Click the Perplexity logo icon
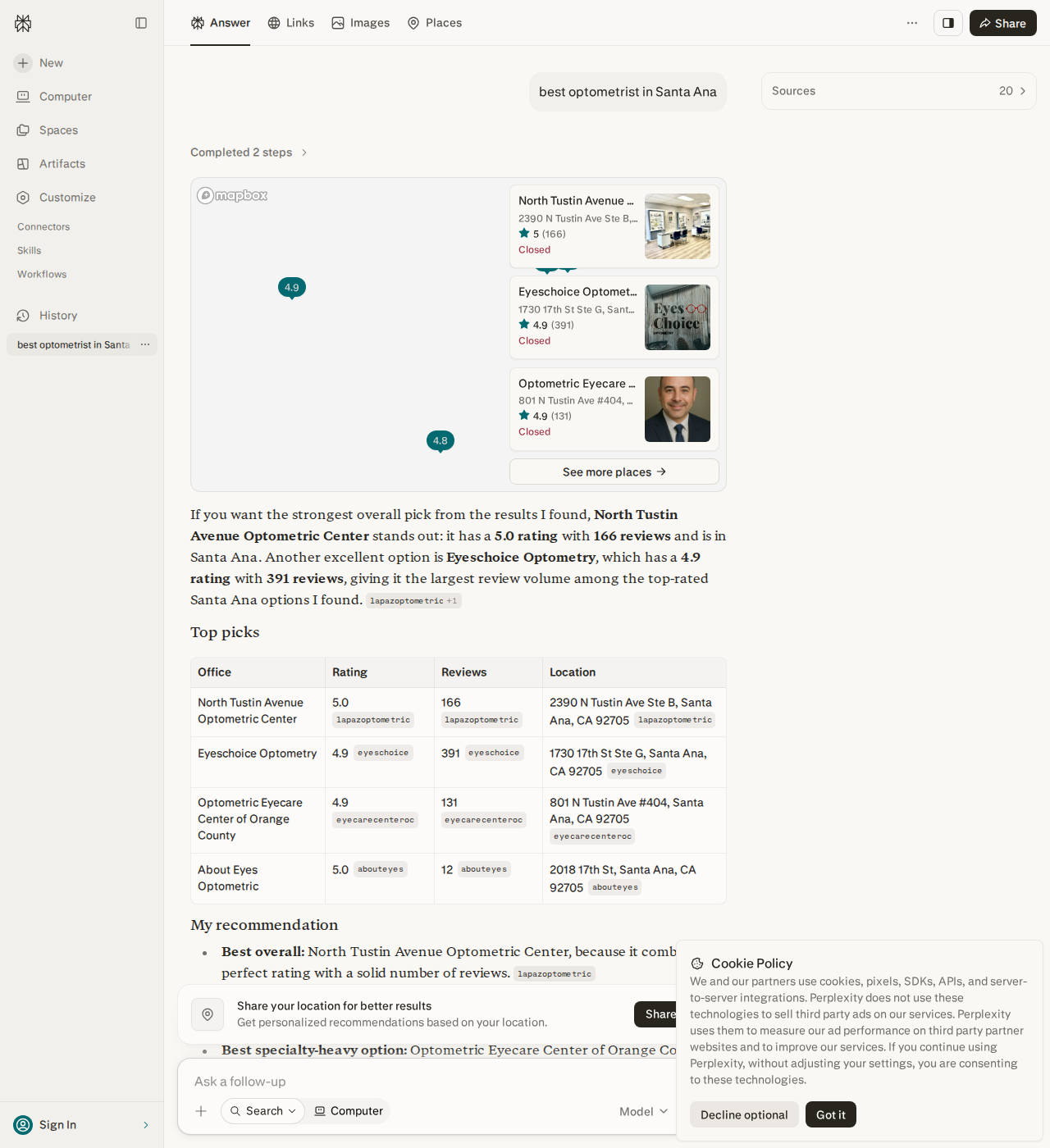Image resolution: width=1050 pixels, height=1148 pixels. point(23,23)
